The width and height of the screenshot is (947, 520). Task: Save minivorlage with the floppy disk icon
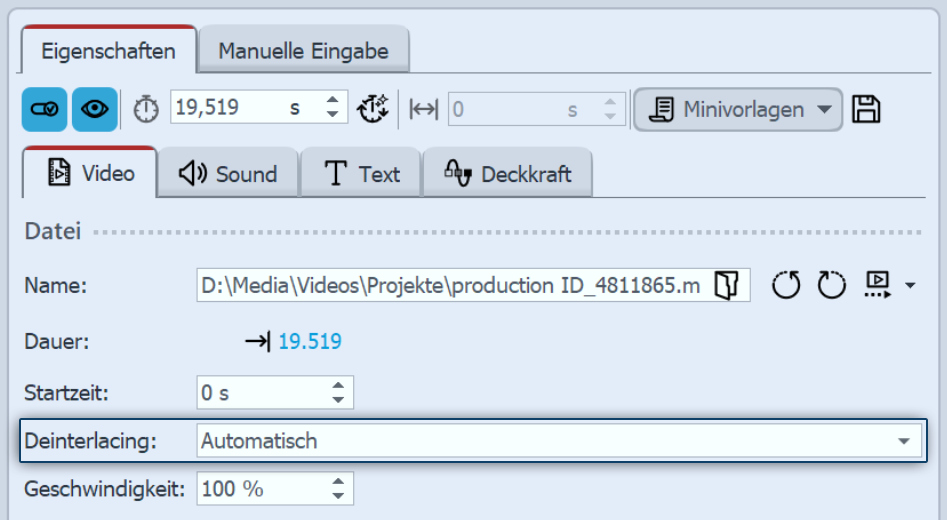(866, 109)
